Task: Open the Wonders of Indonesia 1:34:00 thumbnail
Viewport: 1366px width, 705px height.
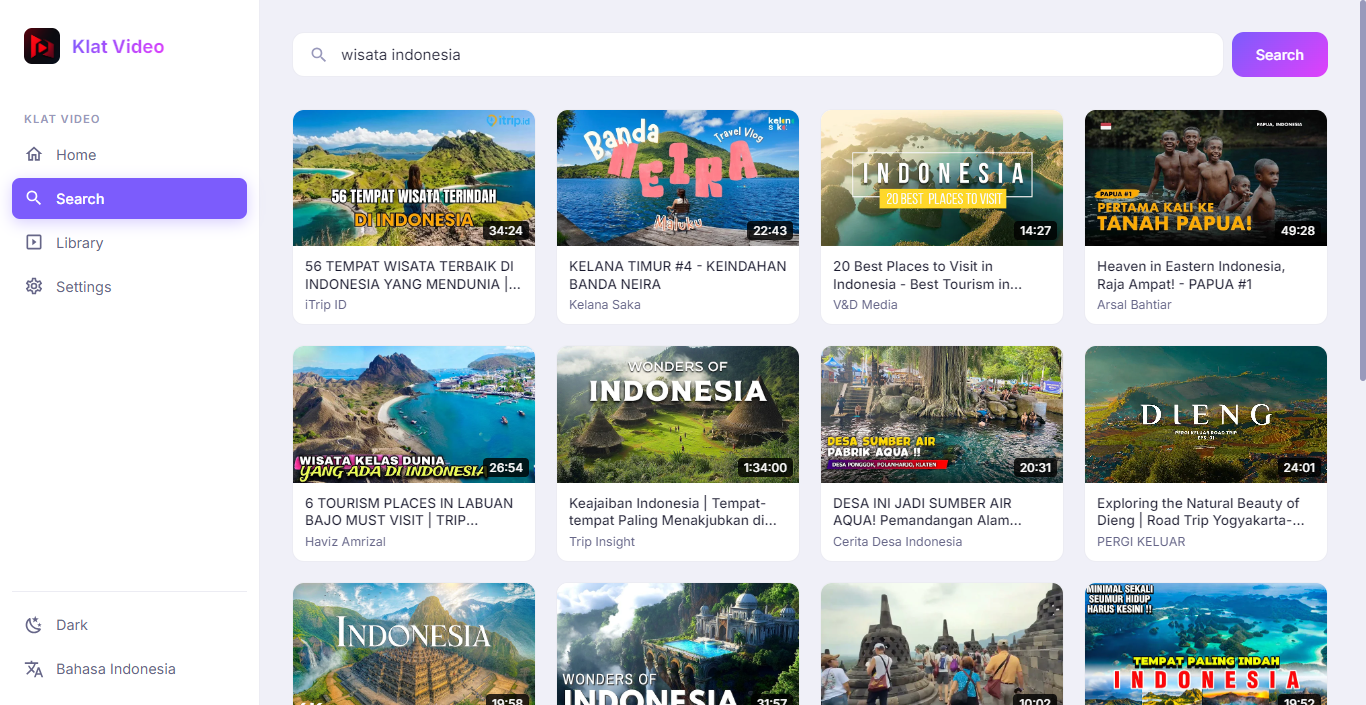Action: click(x=678, y=414)
